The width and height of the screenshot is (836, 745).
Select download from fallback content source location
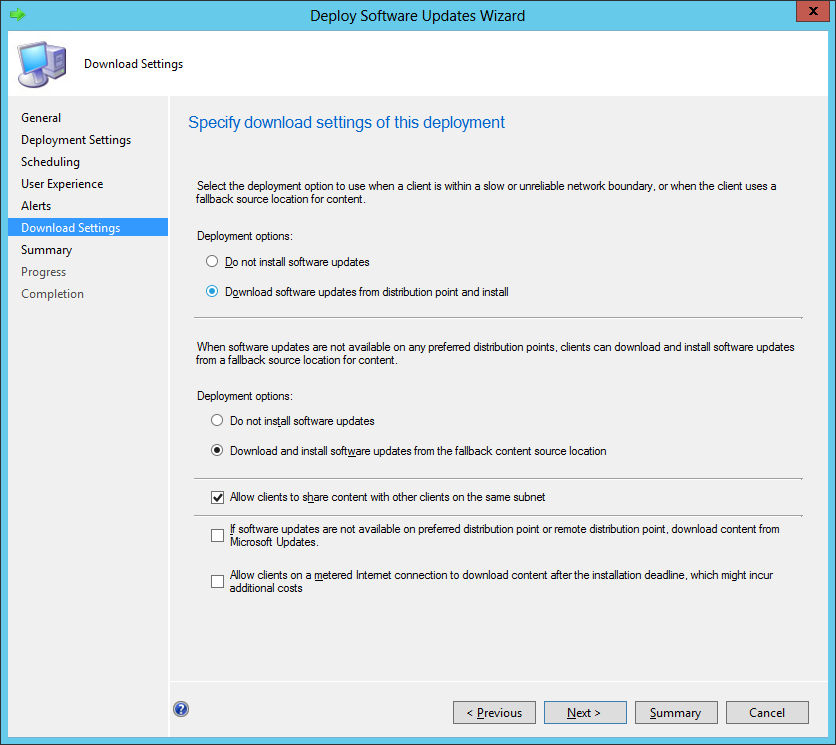pyautogui.click(x=217, y=451)
